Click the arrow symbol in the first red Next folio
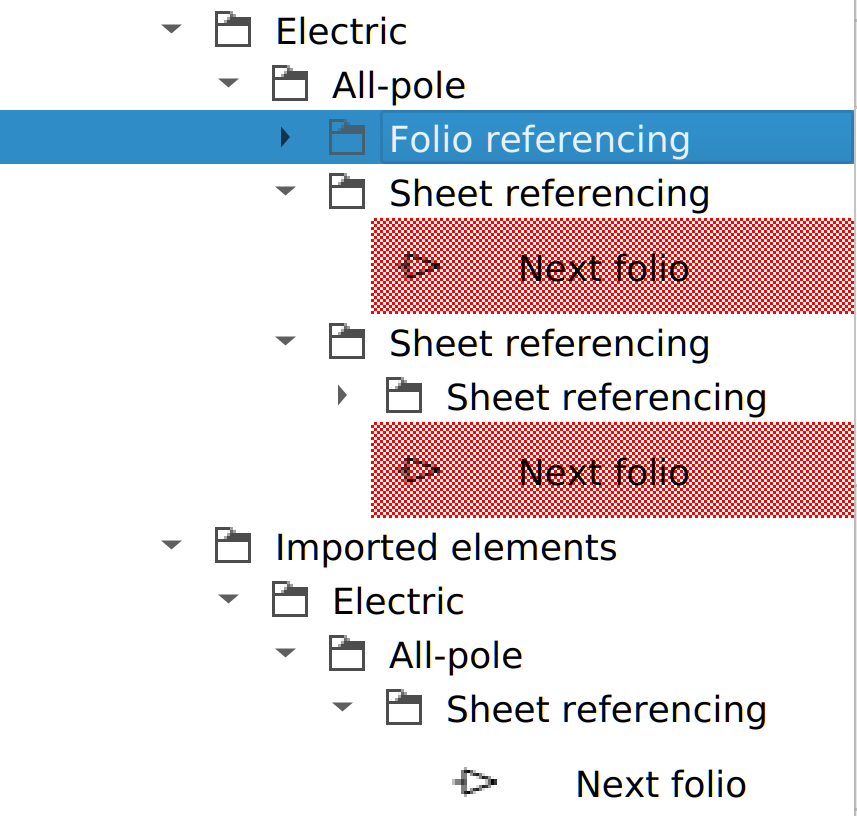Viewport: 857px width, 816px height. [419, 267]
